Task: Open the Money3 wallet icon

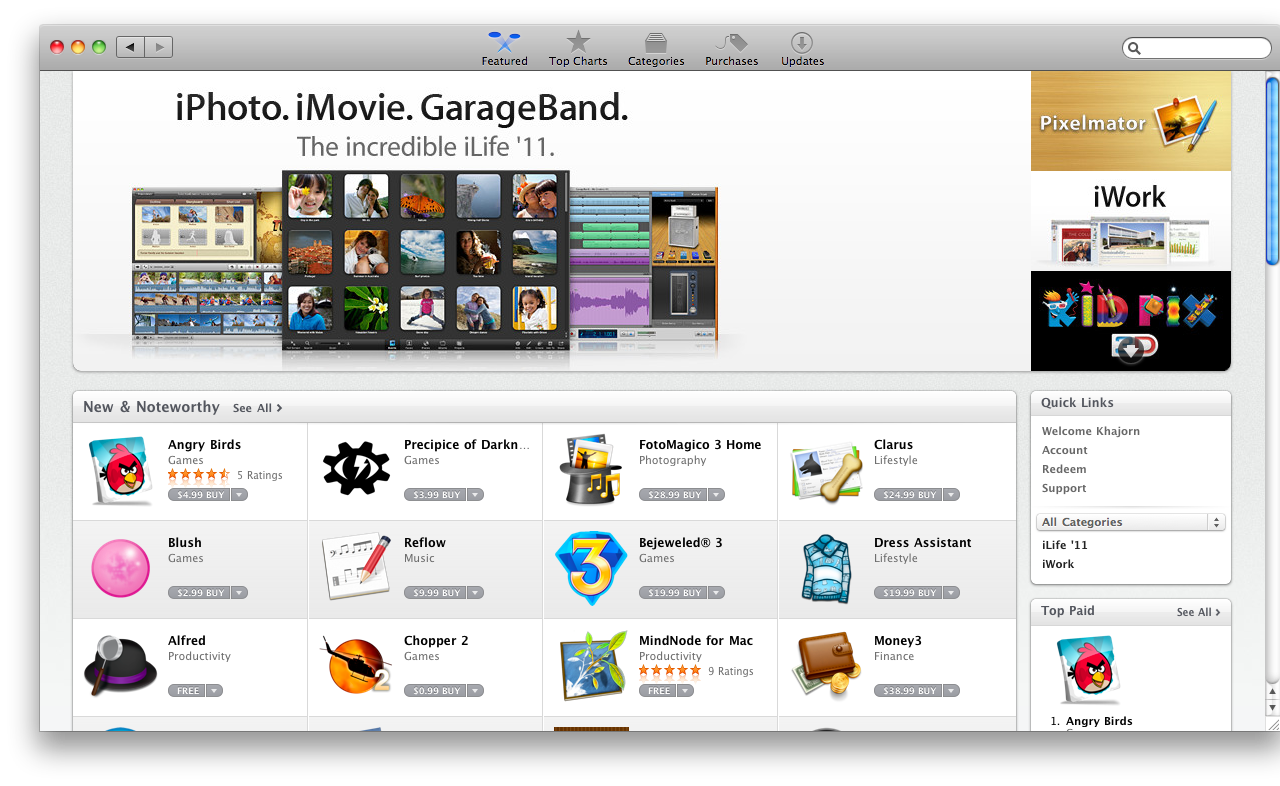Action: point(827,666)
